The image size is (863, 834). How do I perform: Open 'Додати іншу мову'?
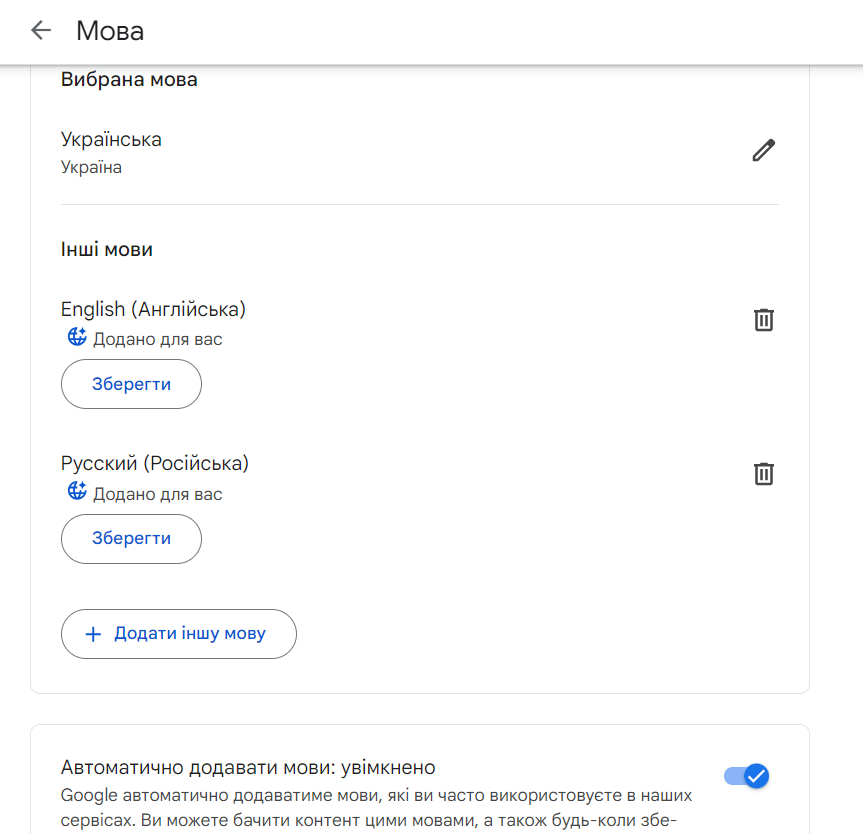(178, 633)
